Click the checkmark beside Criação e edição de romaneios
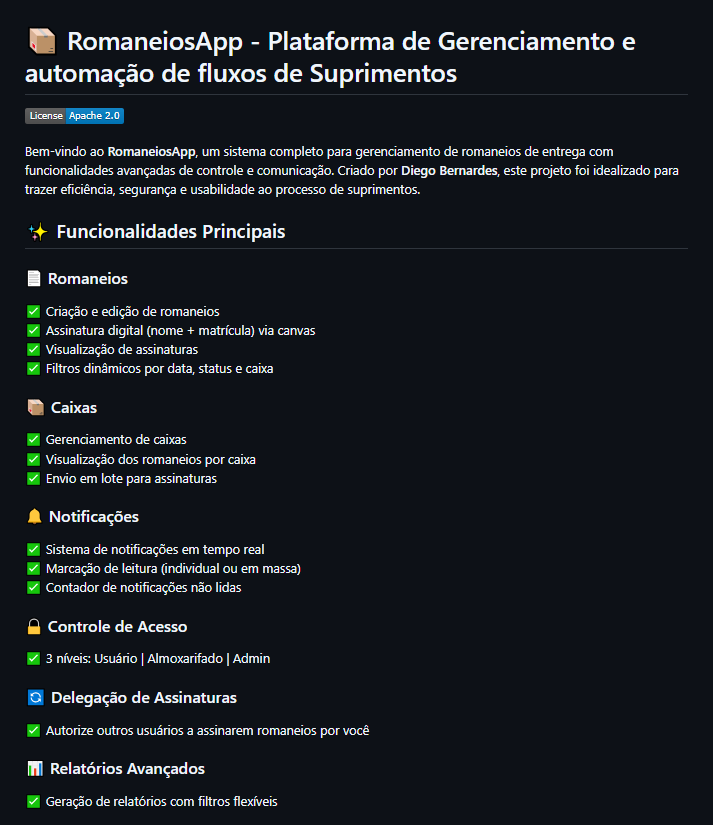Image resolution: width=713 pixels, height=825 pixels. (34, 312)
